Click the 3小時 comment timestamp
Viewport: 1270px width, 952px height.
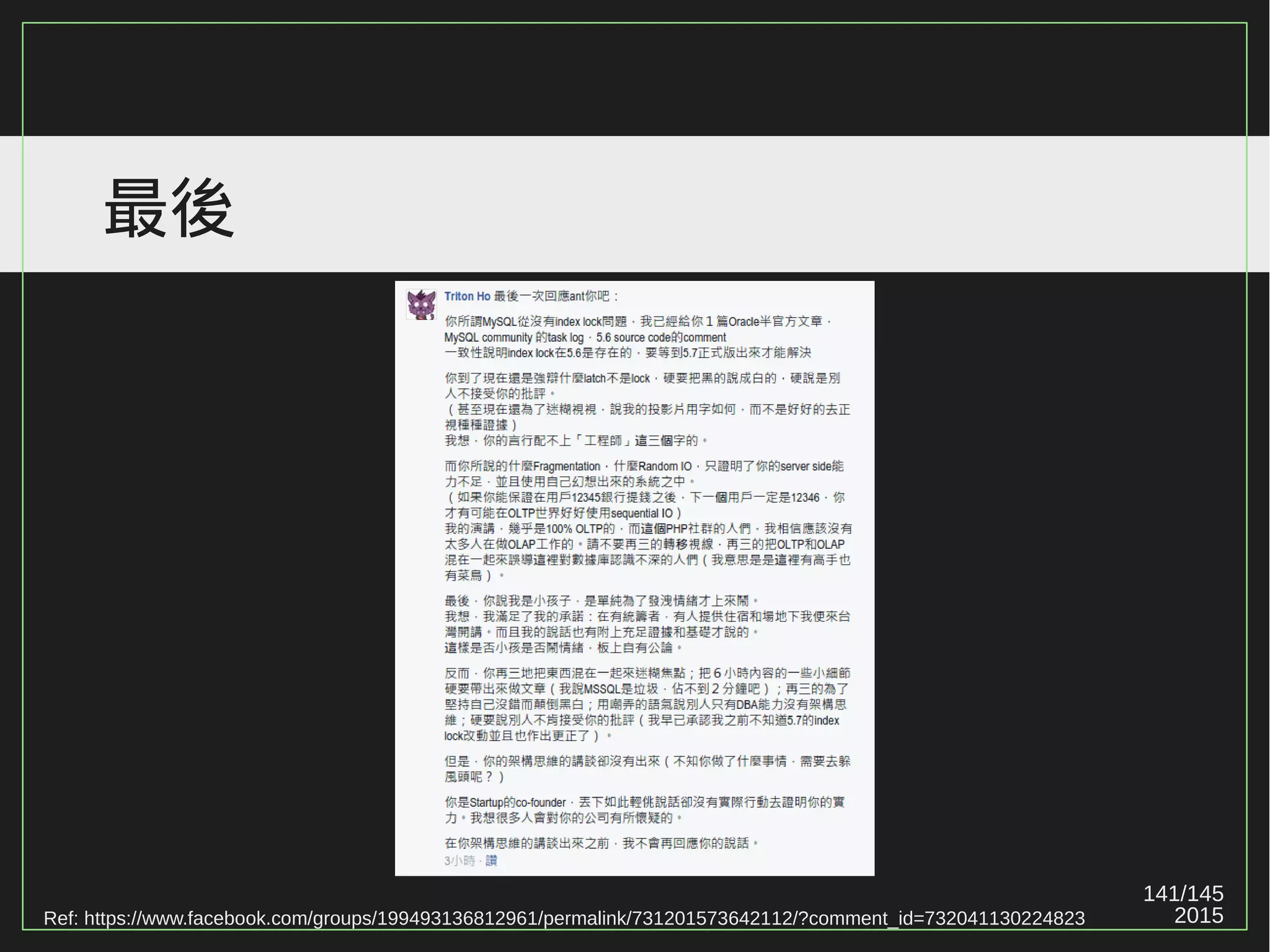coord(460,861)
